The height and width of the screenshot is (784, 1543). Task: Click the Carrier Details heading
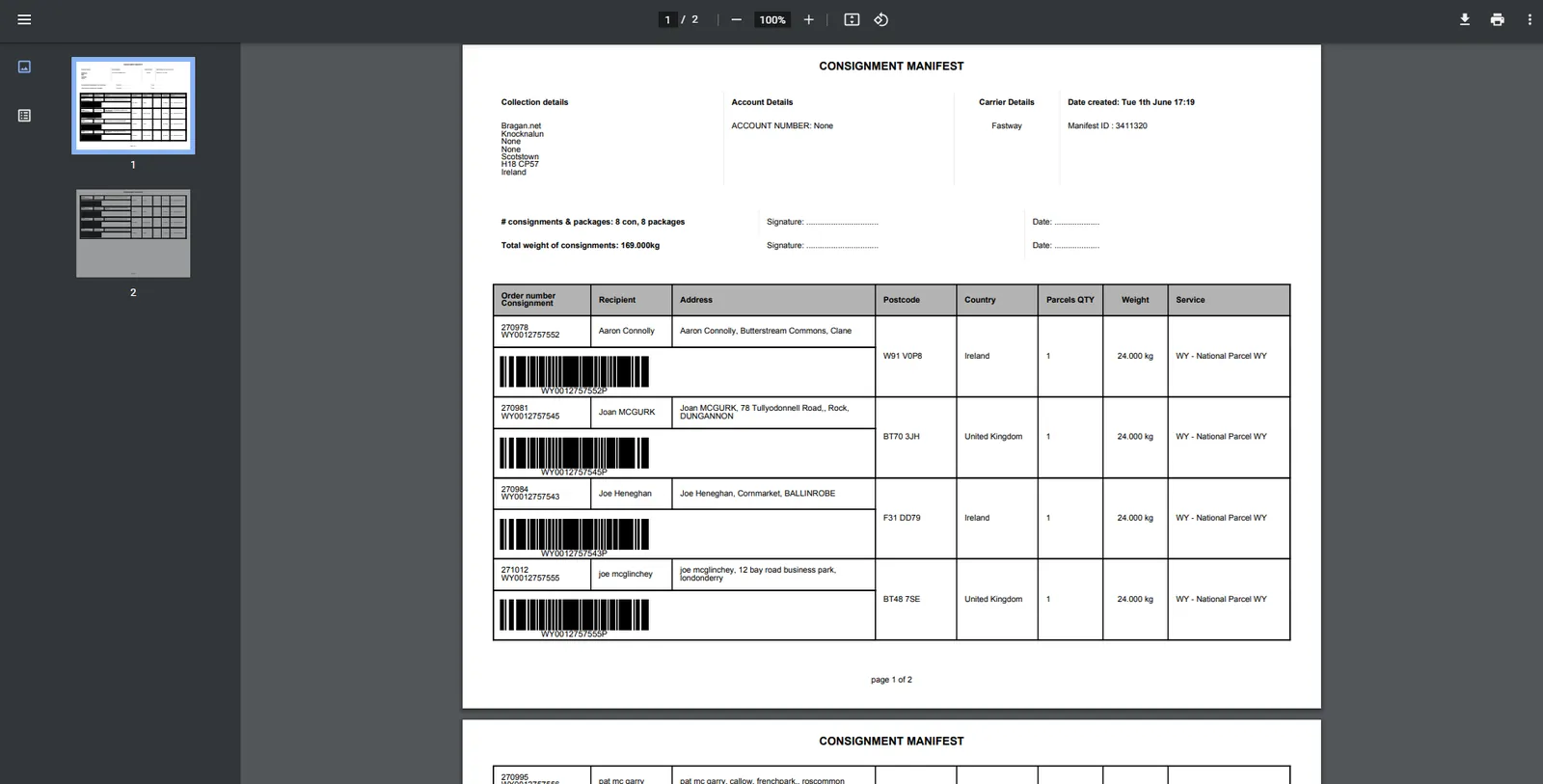pos(1007,102)
